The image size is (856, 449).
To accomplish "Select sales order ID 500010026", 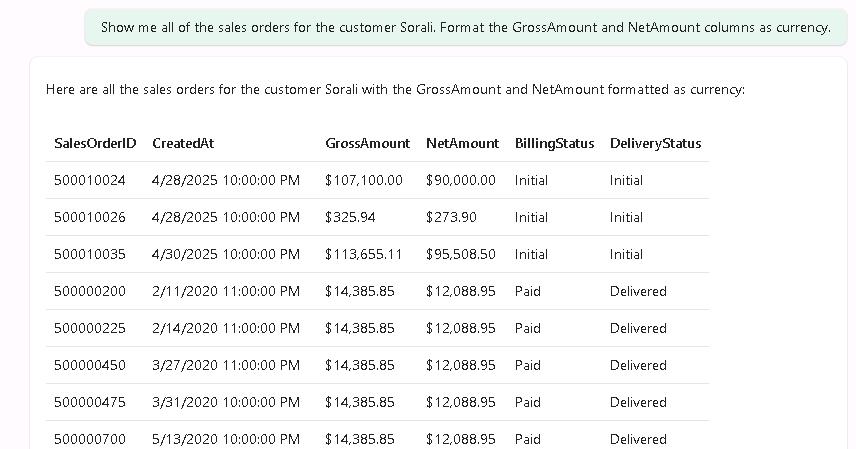I will point(90,217).
